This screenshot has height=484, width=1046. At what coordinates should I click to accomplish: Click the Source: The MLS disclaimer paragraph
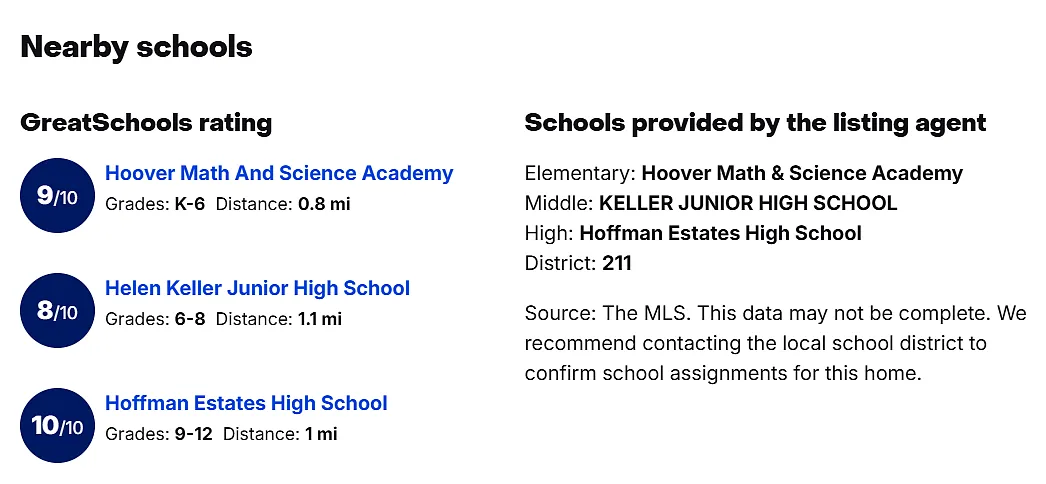[775, 343]
